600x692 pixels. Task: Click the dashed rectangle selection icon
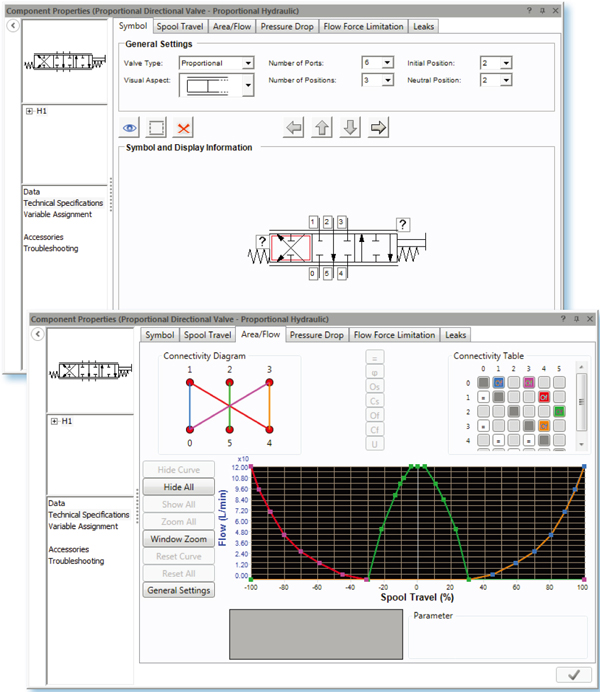coord(156,128)
